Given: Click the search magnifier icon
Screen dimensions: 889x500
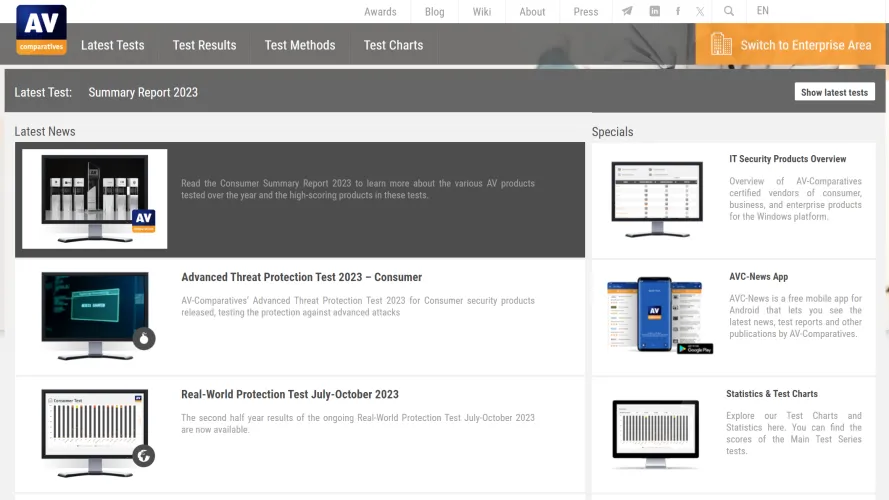Looking at the screenshot, I should point(729,12).
